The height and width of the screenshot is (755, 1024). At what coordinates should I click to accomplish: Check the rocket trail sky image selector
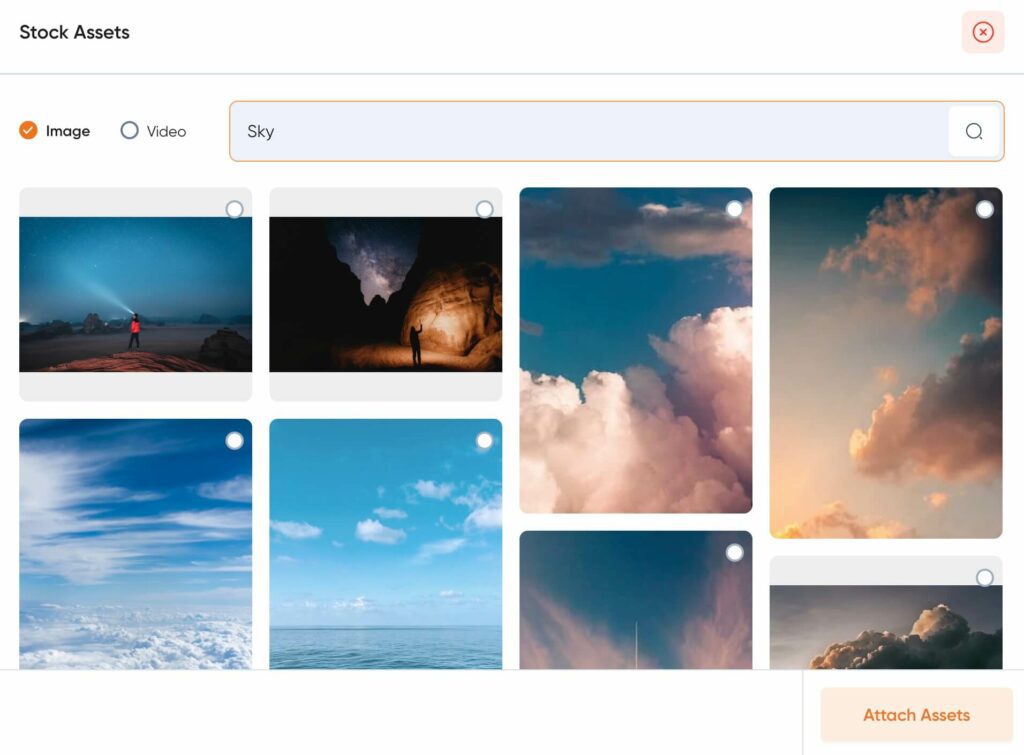coord(735,553)
